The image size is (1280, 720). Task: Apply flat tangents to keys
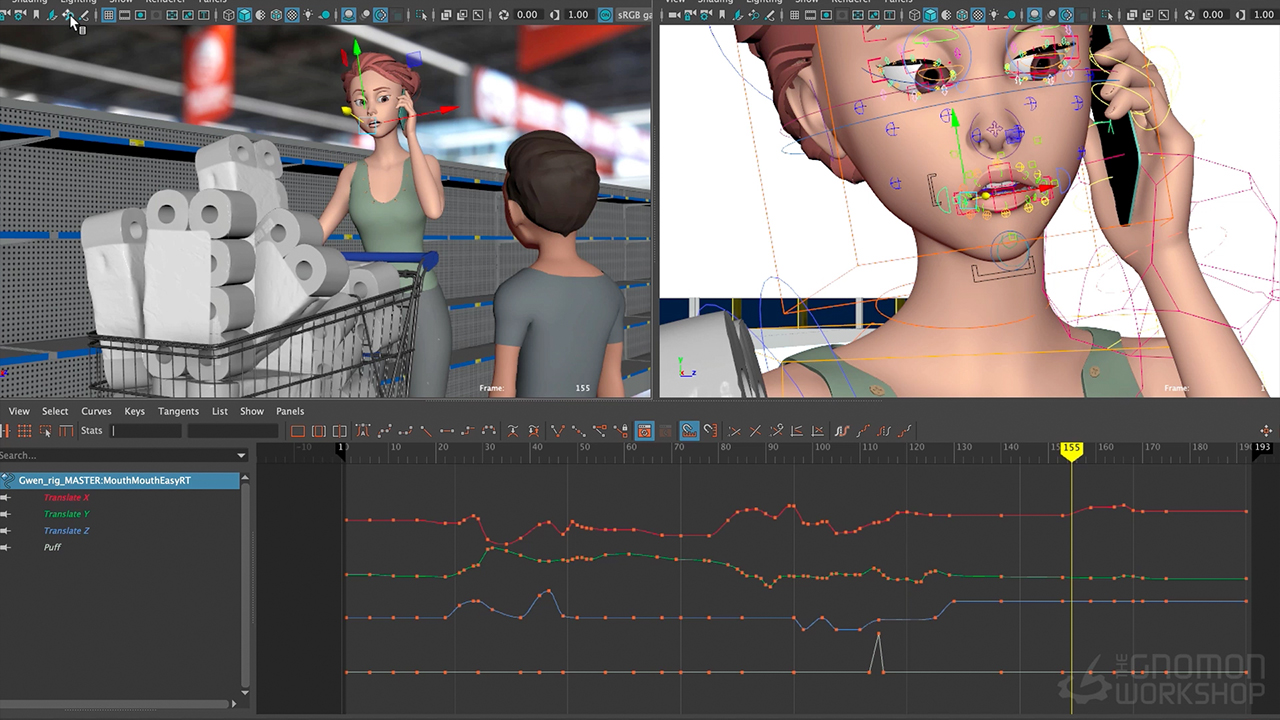point(447,431)
